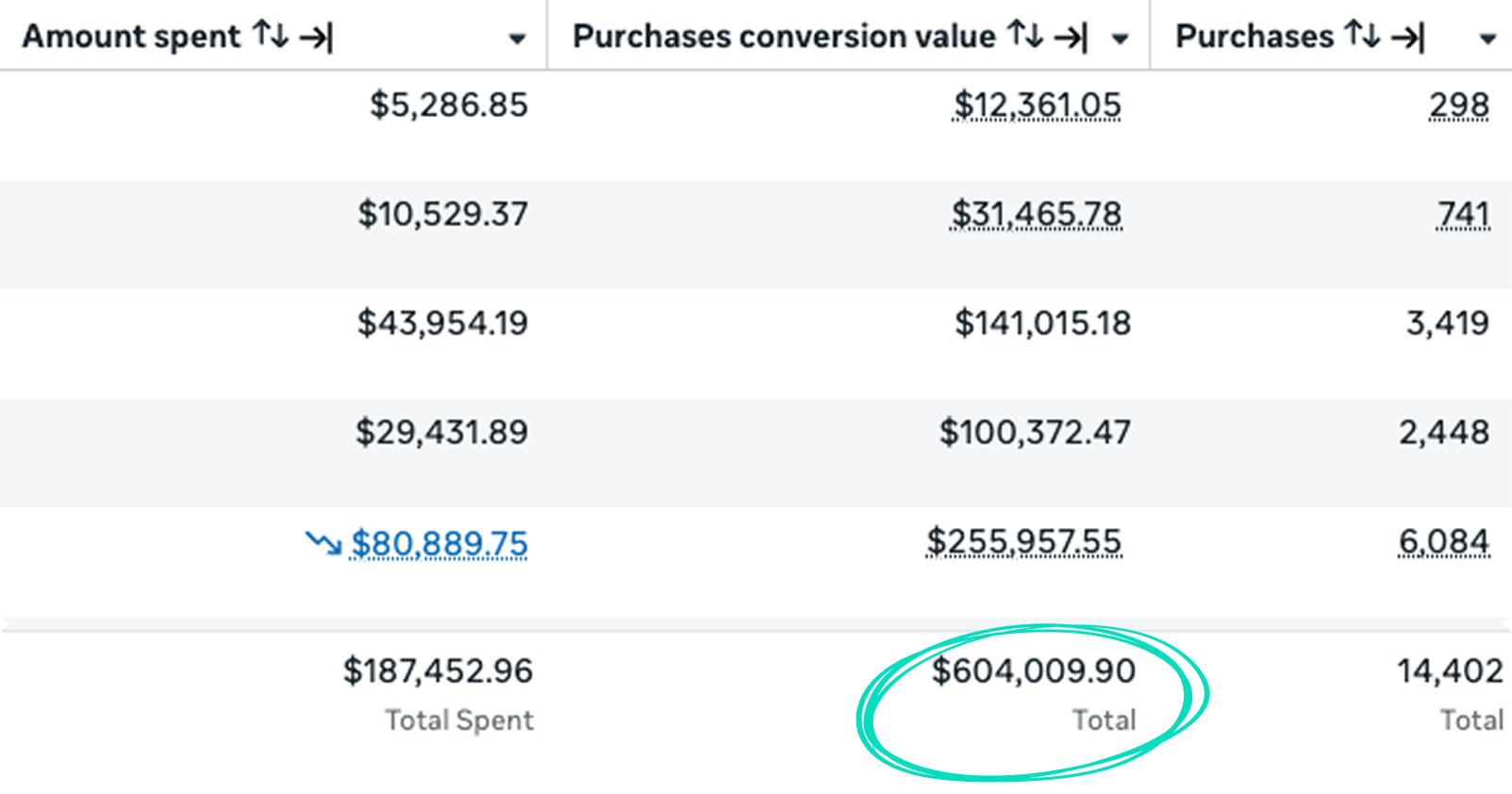Screen dimensions: 1512x794
Task: Open the $12,361.05 conversion value link
Action: click(x=1037, y=105)
